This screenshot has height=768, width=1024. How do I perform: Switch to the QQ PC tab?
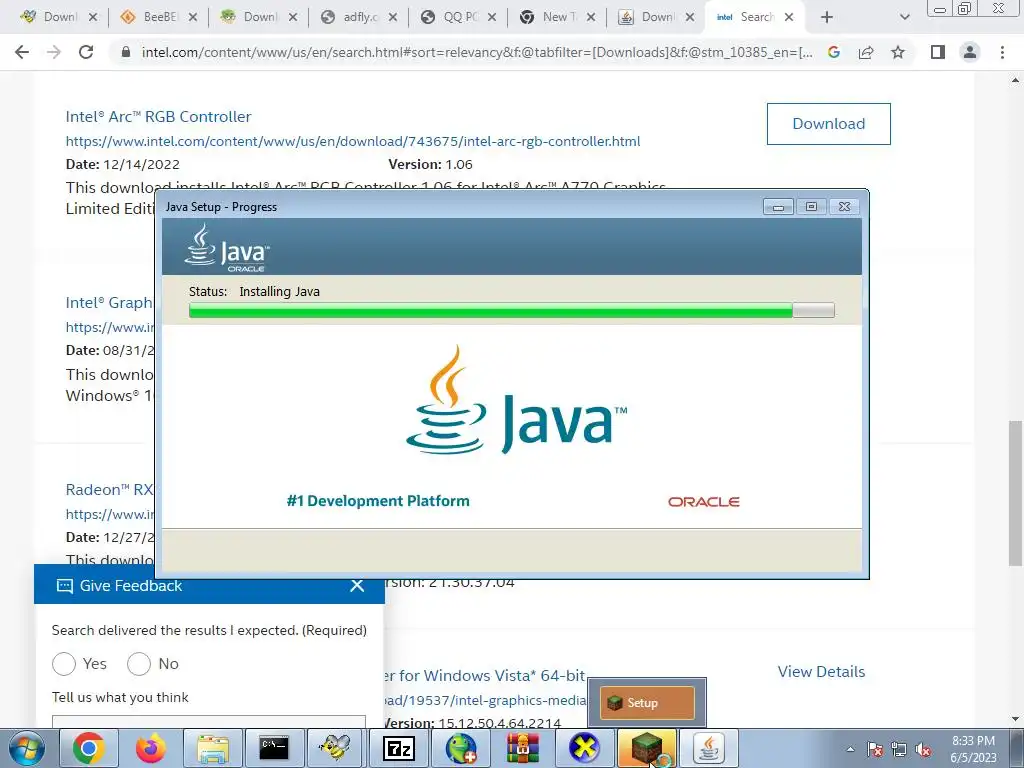click(460, 17)
